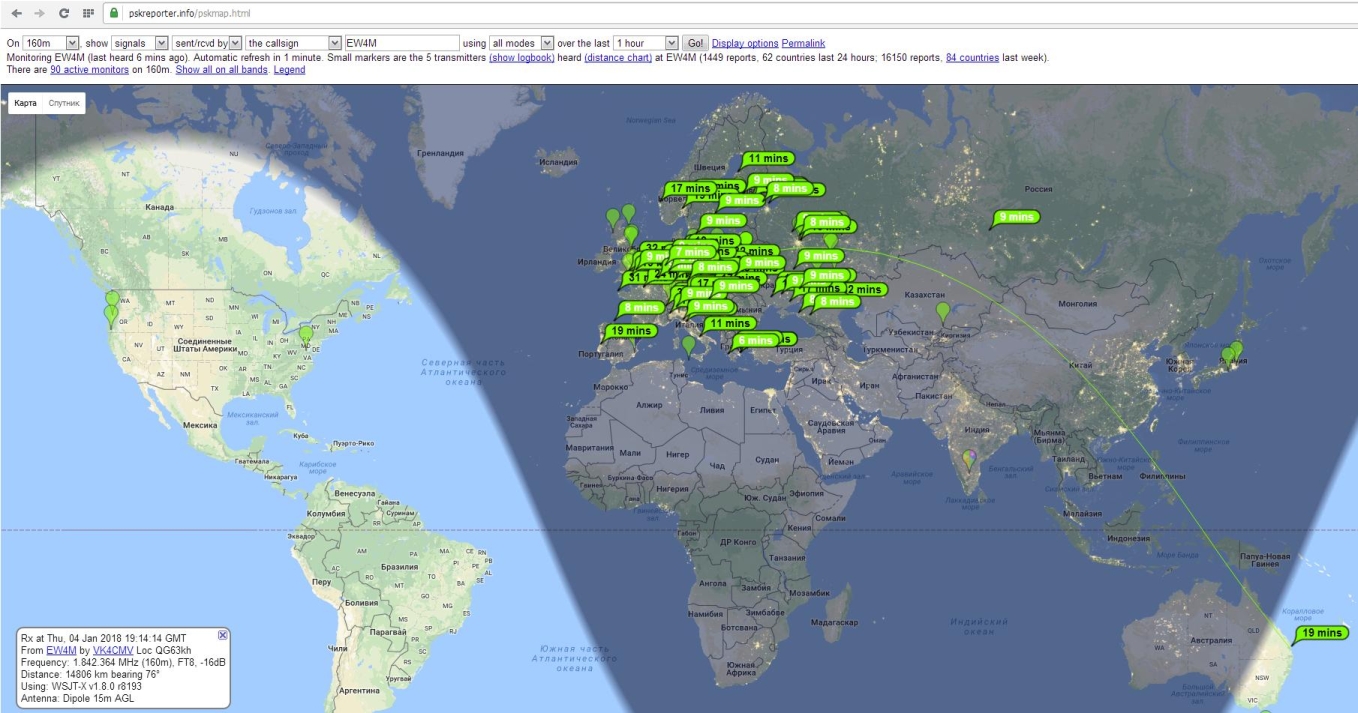Open the browser apps grid icon
The height and width of the screenshot is (713, 1358).
click(x=88, y=13)
